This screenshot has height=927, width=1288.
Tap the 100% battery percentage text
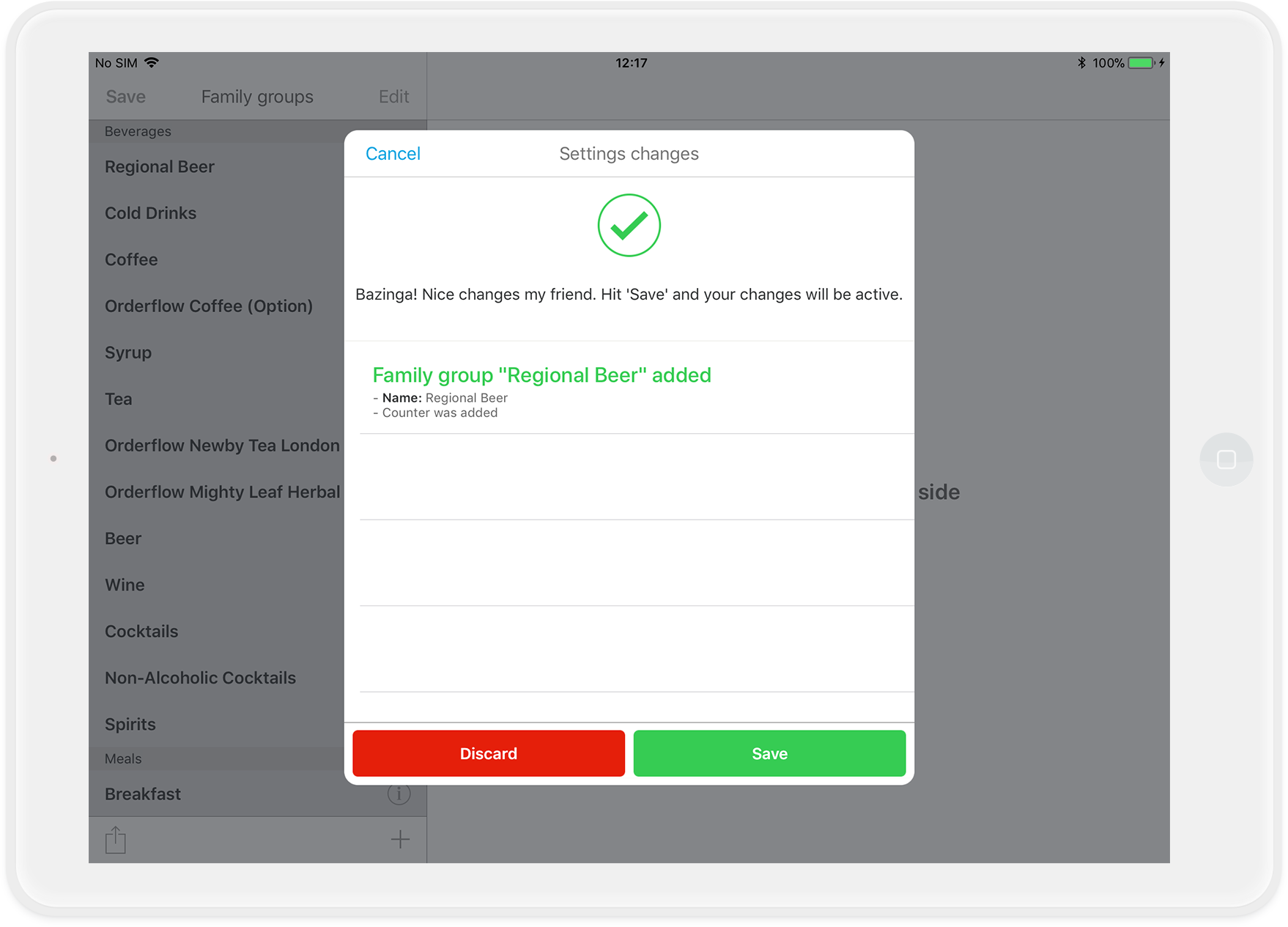[1108, 63]
